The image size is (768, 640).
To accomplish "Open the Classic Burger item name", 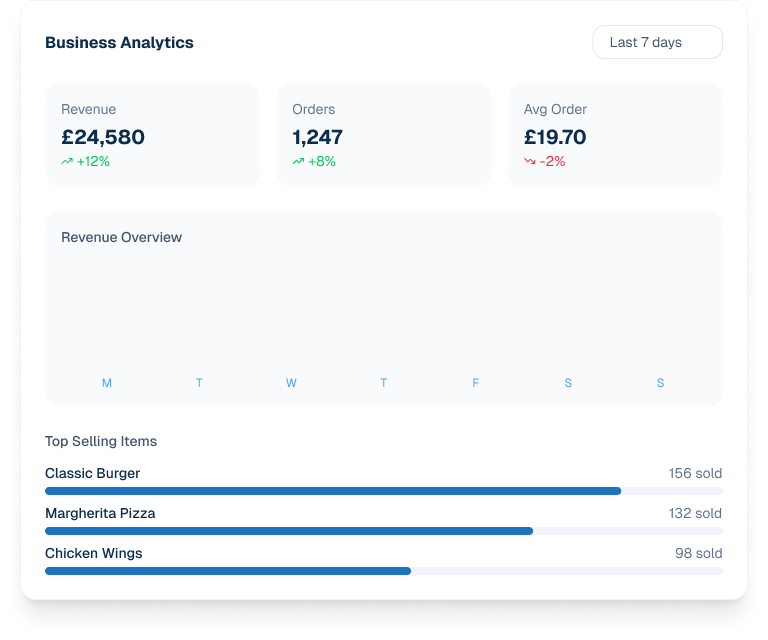I will coord(92,473).
